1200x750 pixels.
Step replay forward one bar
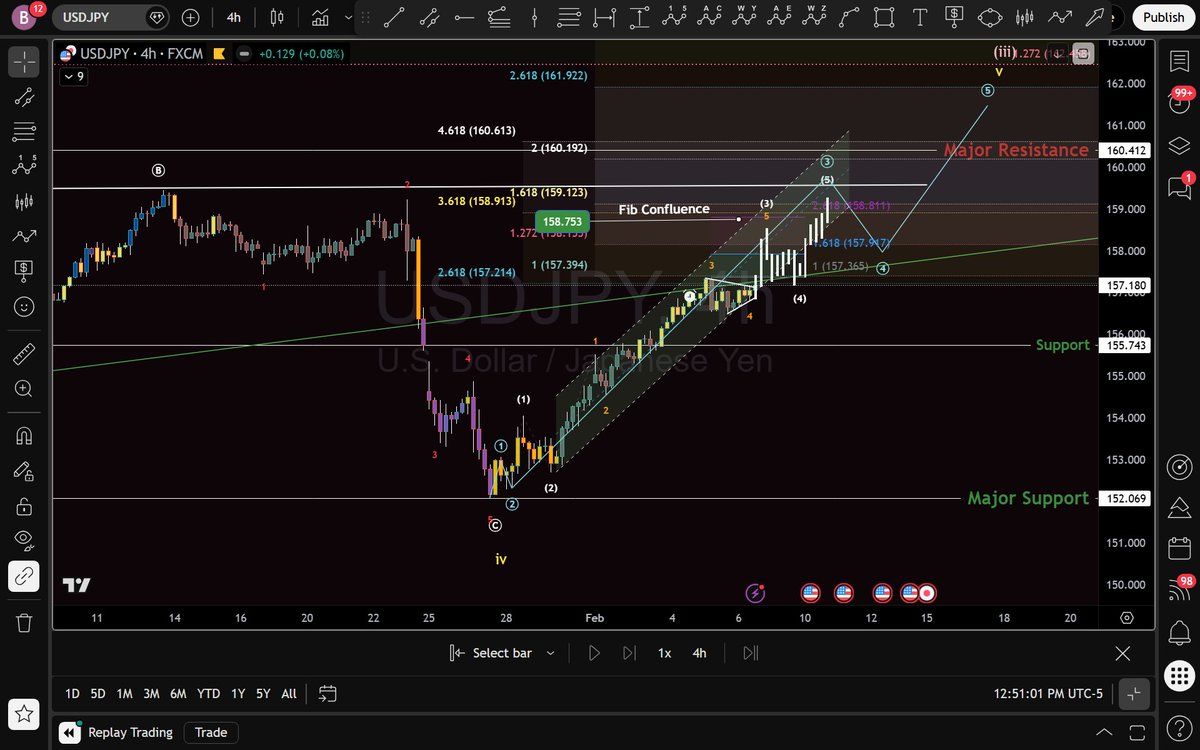coord(629,653)
